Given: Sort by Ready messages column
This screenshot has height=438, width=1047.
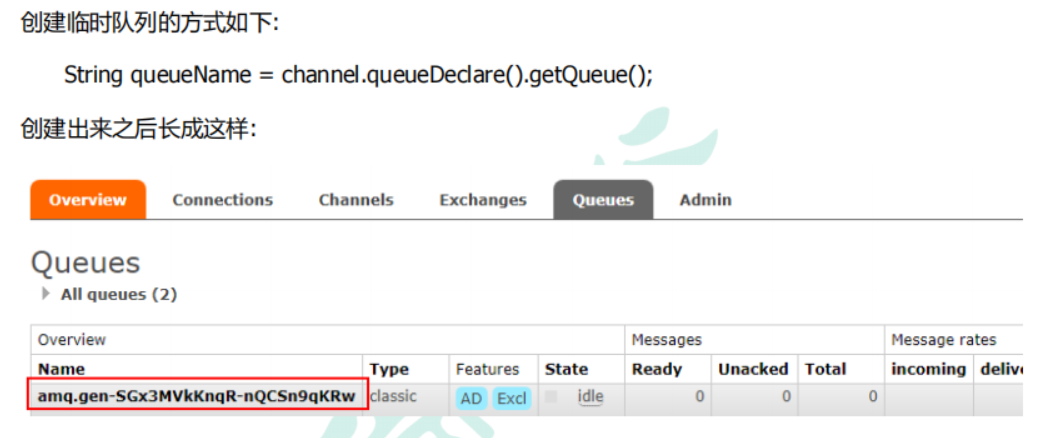Looking at the screenshot, I should click(657, 369).
